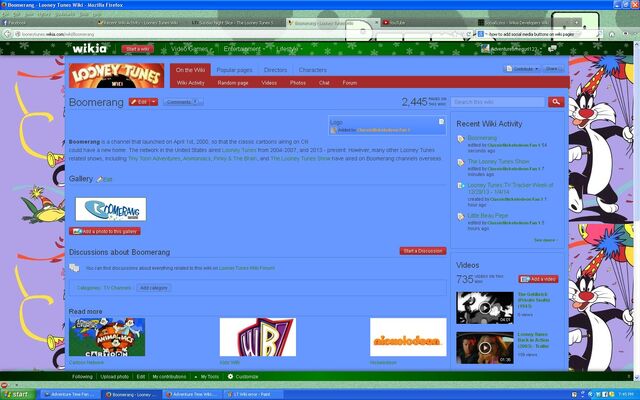Screen dimensions: 640x400
Task: Click the discussions speech bubbles icon
Action: pyautogui.click(x=74, y=268)
